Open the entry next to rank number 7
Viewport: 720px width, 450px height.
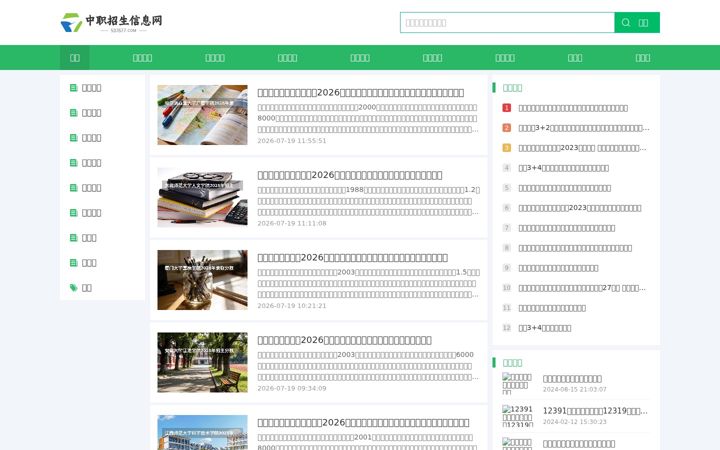[567, 228]
